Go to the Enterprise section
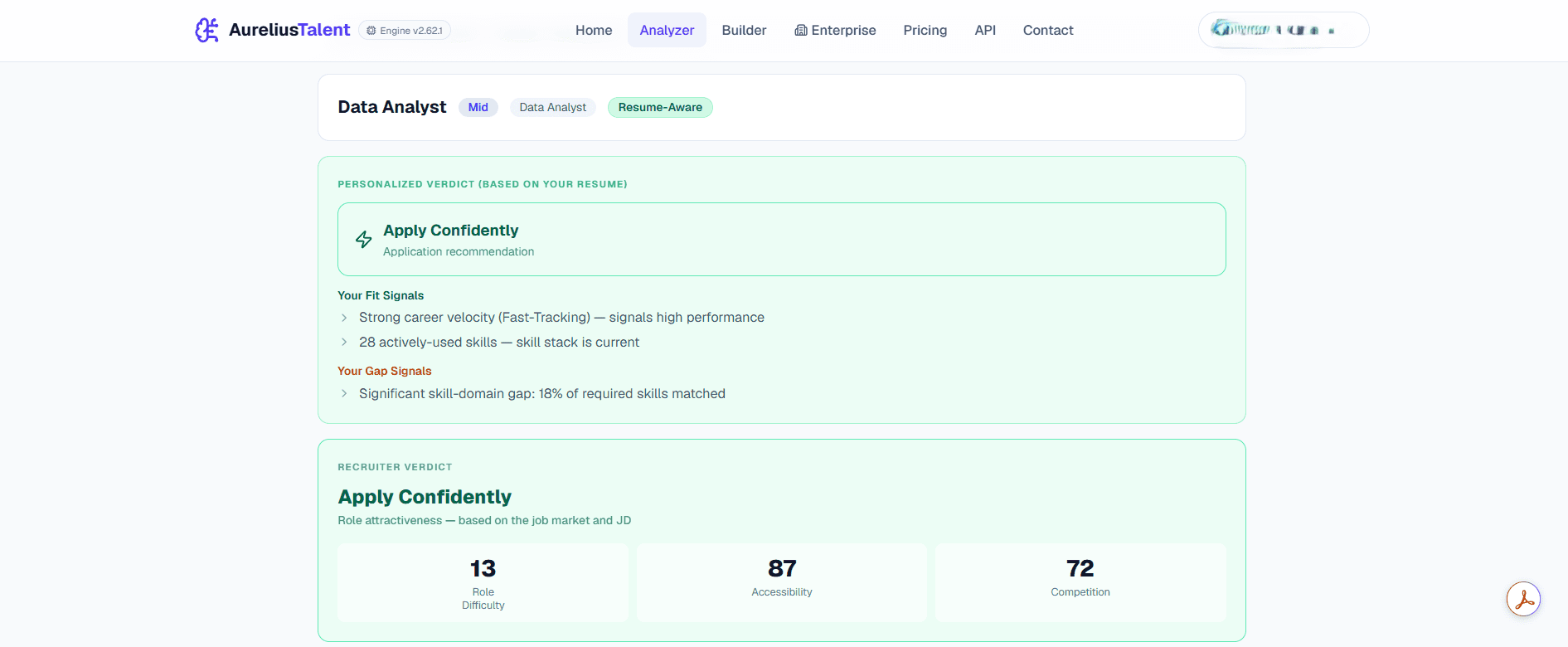The image size is (1568, 647). (x=835, y=30)
